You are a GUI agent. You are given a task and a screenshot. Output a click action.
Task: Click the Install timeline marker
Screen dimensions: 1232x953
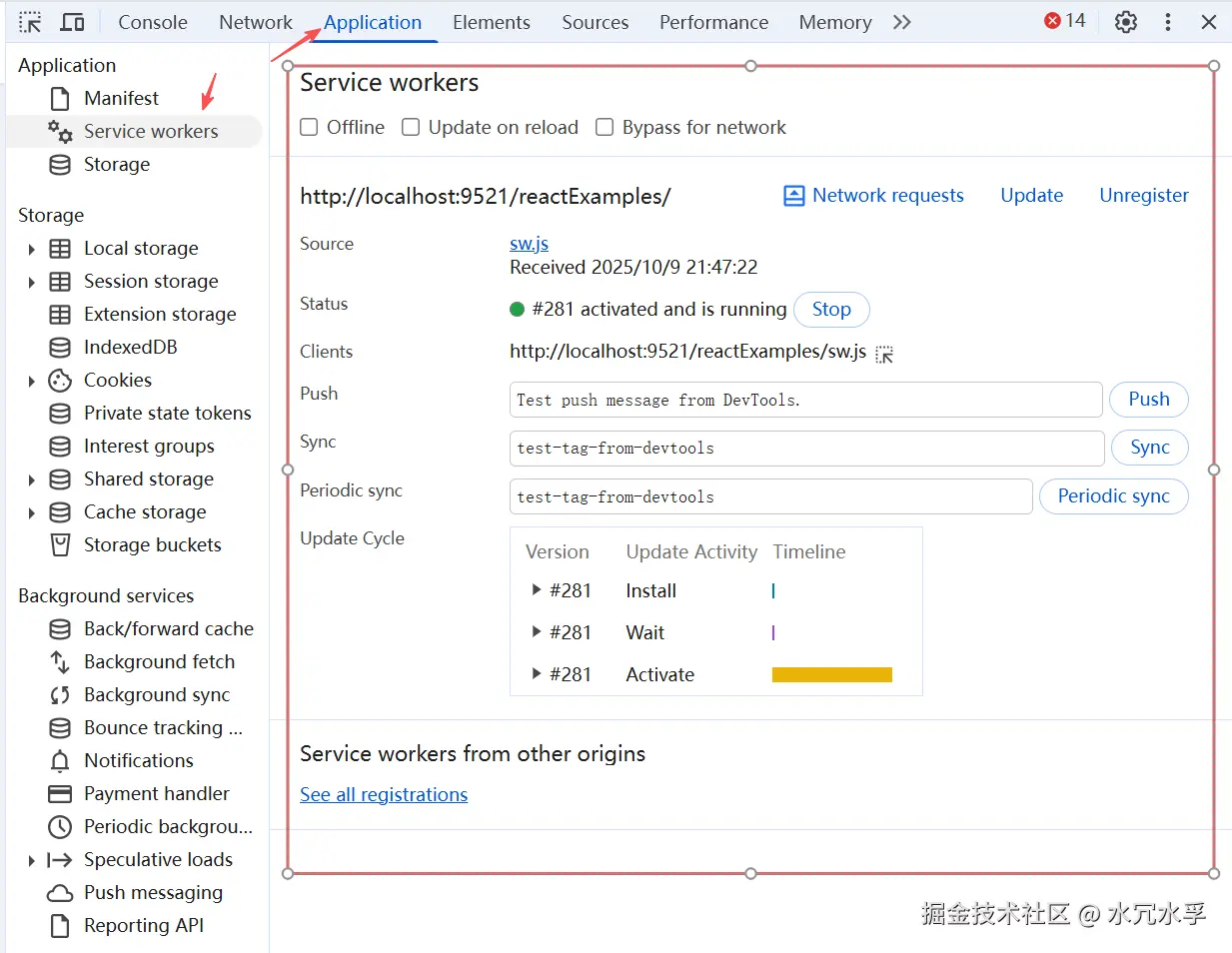click(x=773, y=591)
